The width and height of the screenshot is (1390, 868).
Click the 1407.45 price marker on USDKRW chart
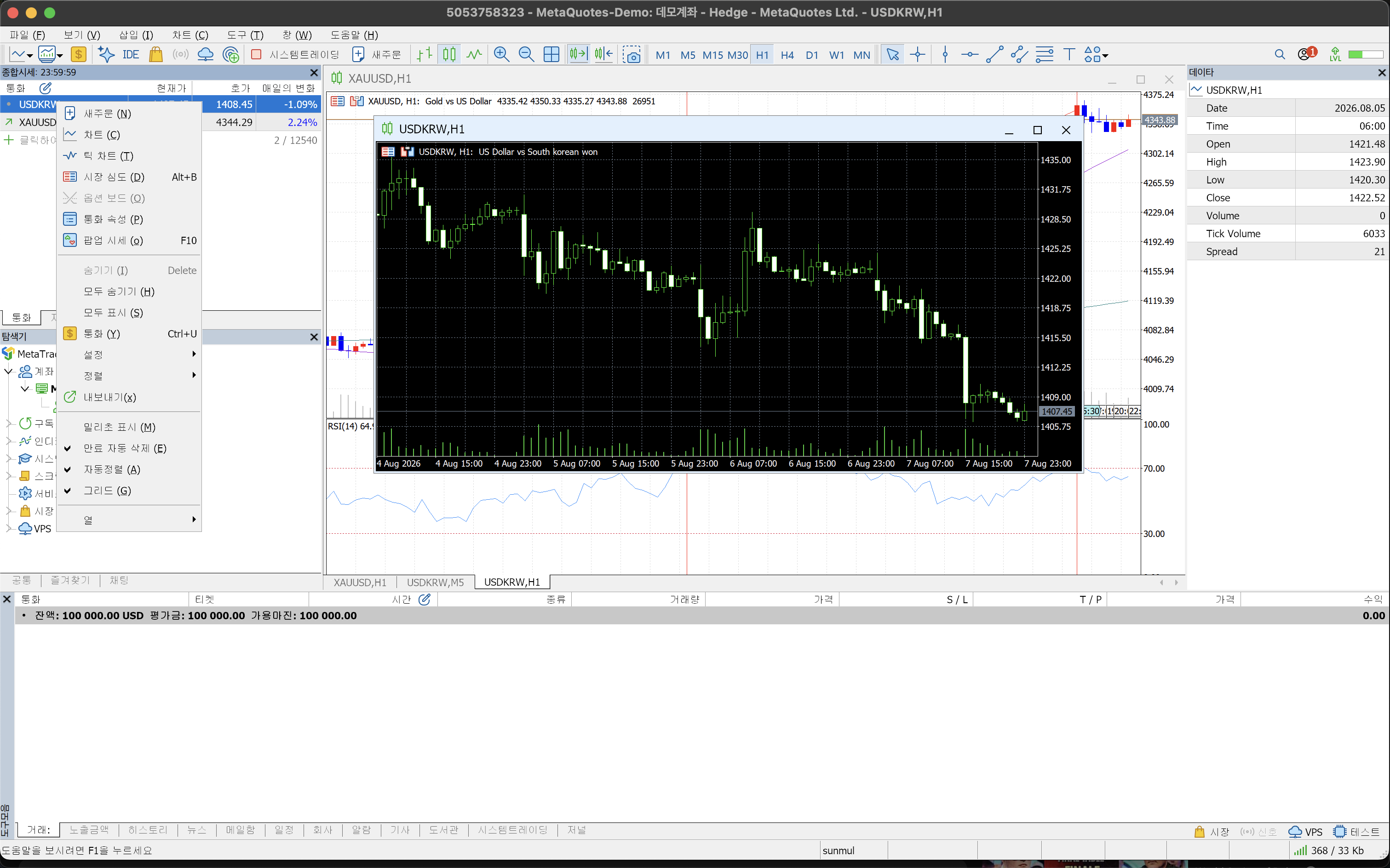(1057, 411)
